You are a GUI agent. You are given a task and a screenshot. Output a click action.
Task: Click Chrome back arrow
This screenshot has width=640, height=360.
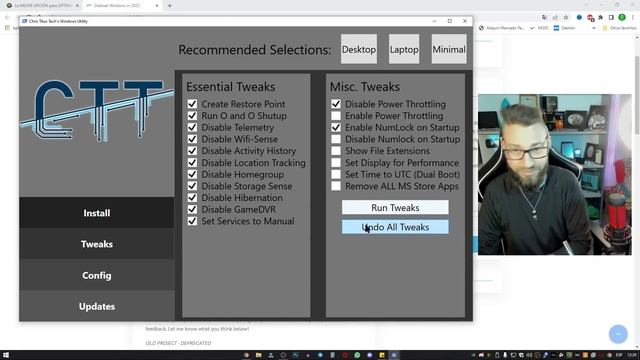pyautogui.click(x=7, y=17)
